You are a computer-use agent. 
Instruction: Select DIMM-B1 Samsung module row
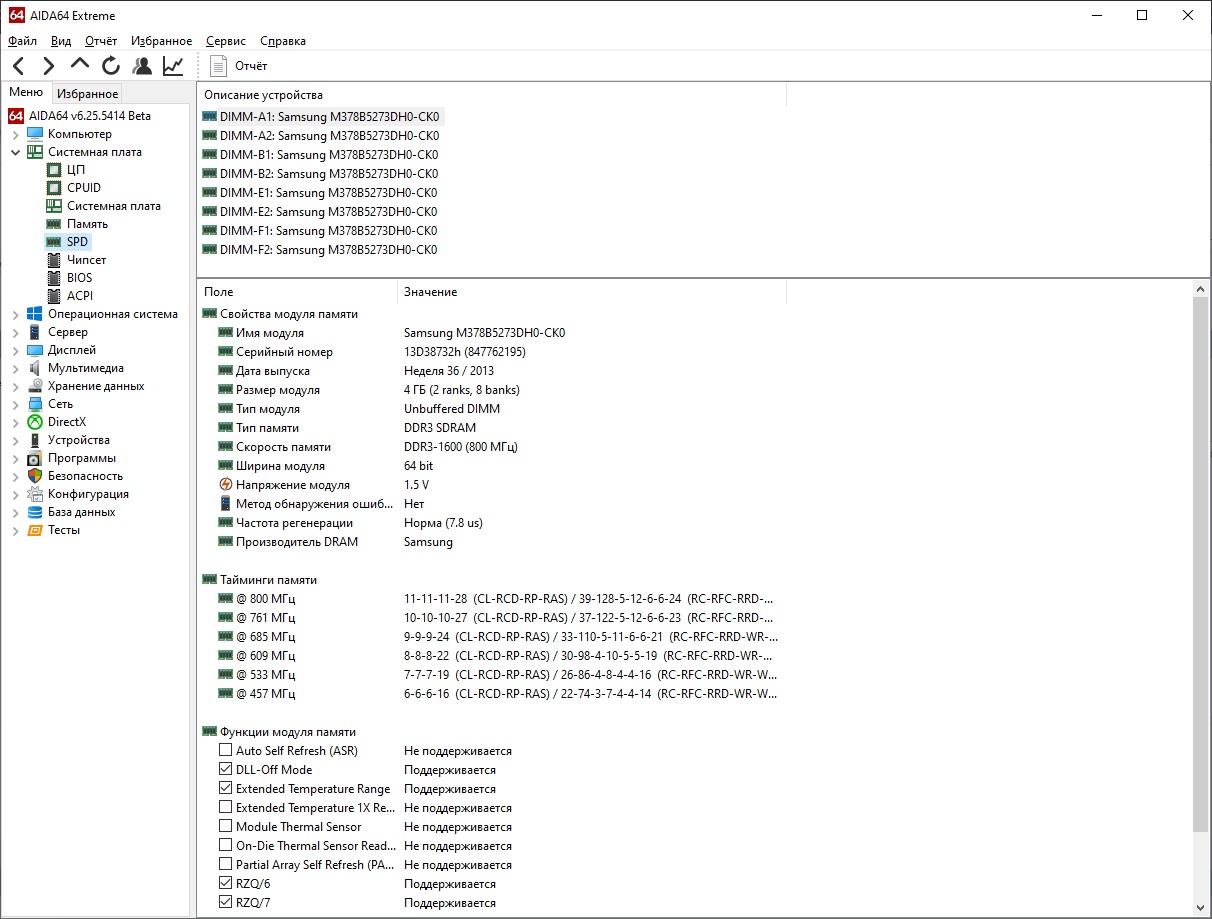(x=321, y=155)
